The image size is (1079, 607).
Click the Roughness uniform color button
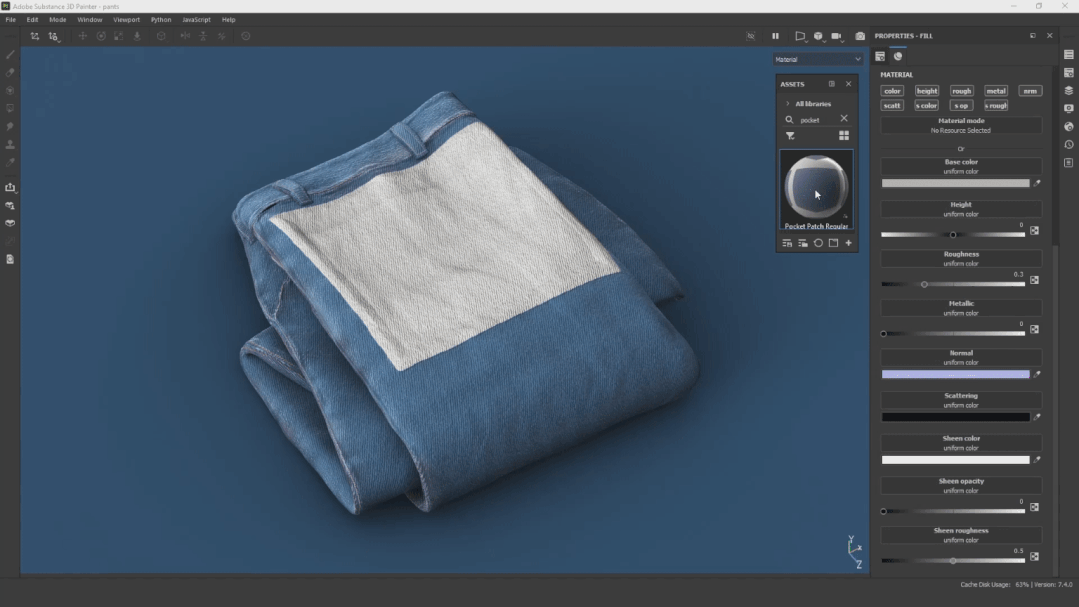click(x=961, y=259)
